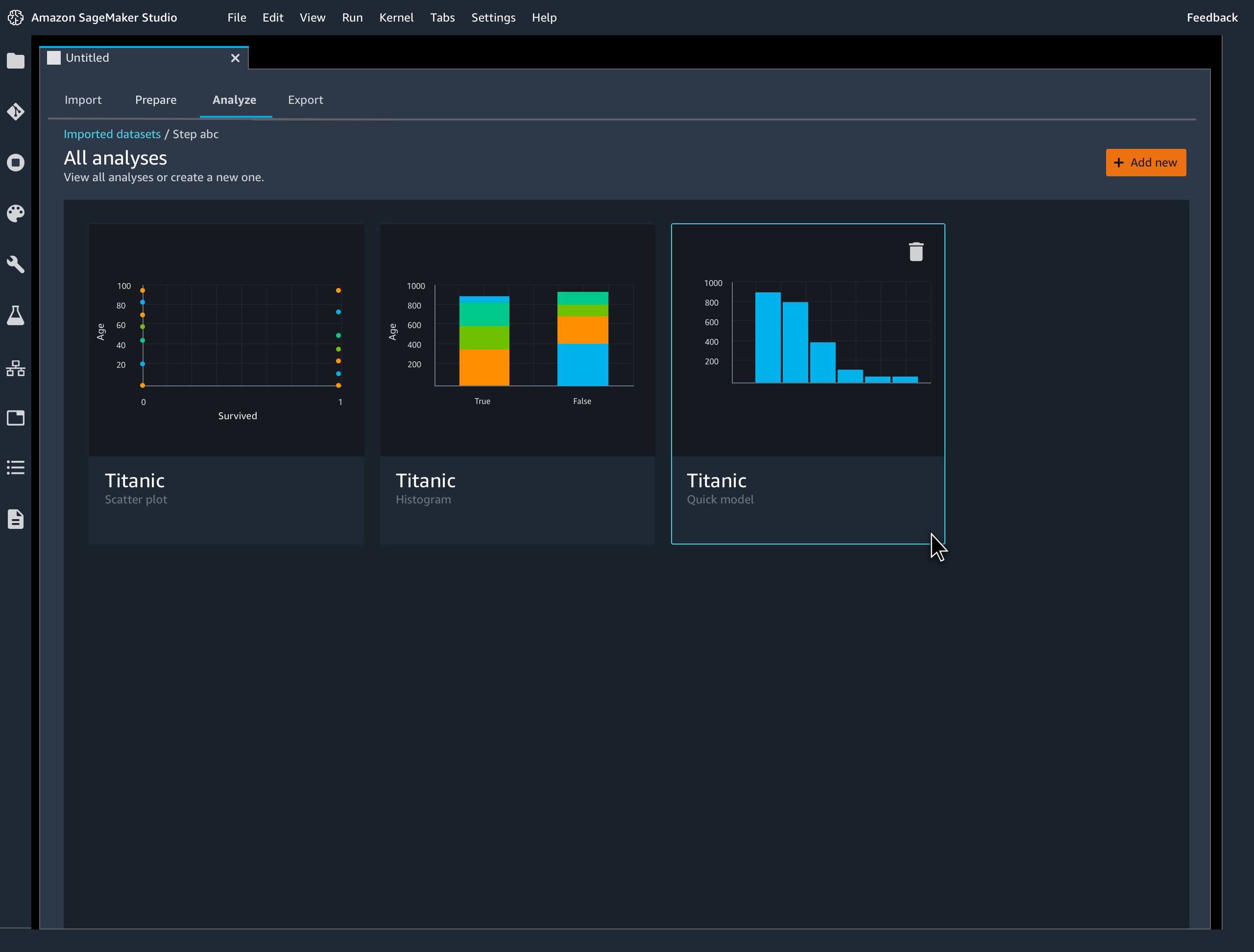This screenshot has width=1254, height=952.
Task: Open the SageMaker experiments flask icon
Action: pyautogui.click(x=15, y=316)
